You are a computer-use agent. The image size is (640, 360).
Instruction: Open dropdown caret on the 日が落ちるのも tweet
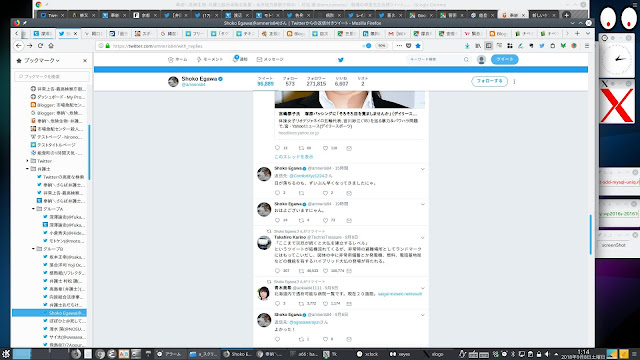pos(422,169)
